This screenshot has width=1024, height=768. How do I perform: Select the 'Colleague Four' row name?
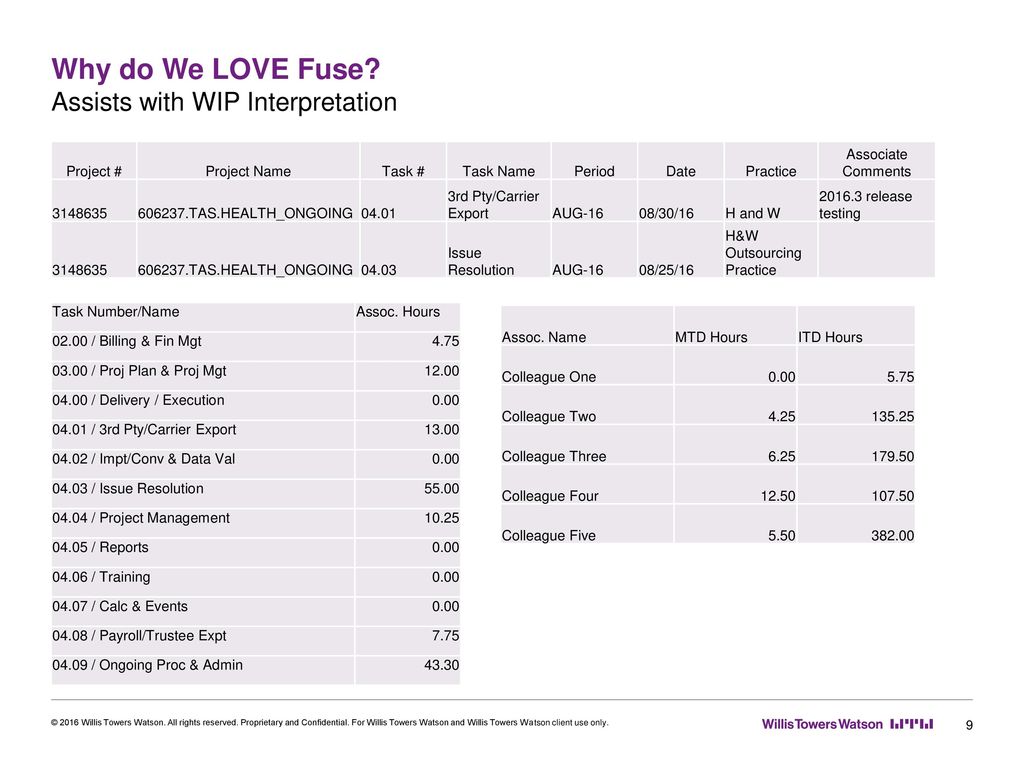pos(550,496)
